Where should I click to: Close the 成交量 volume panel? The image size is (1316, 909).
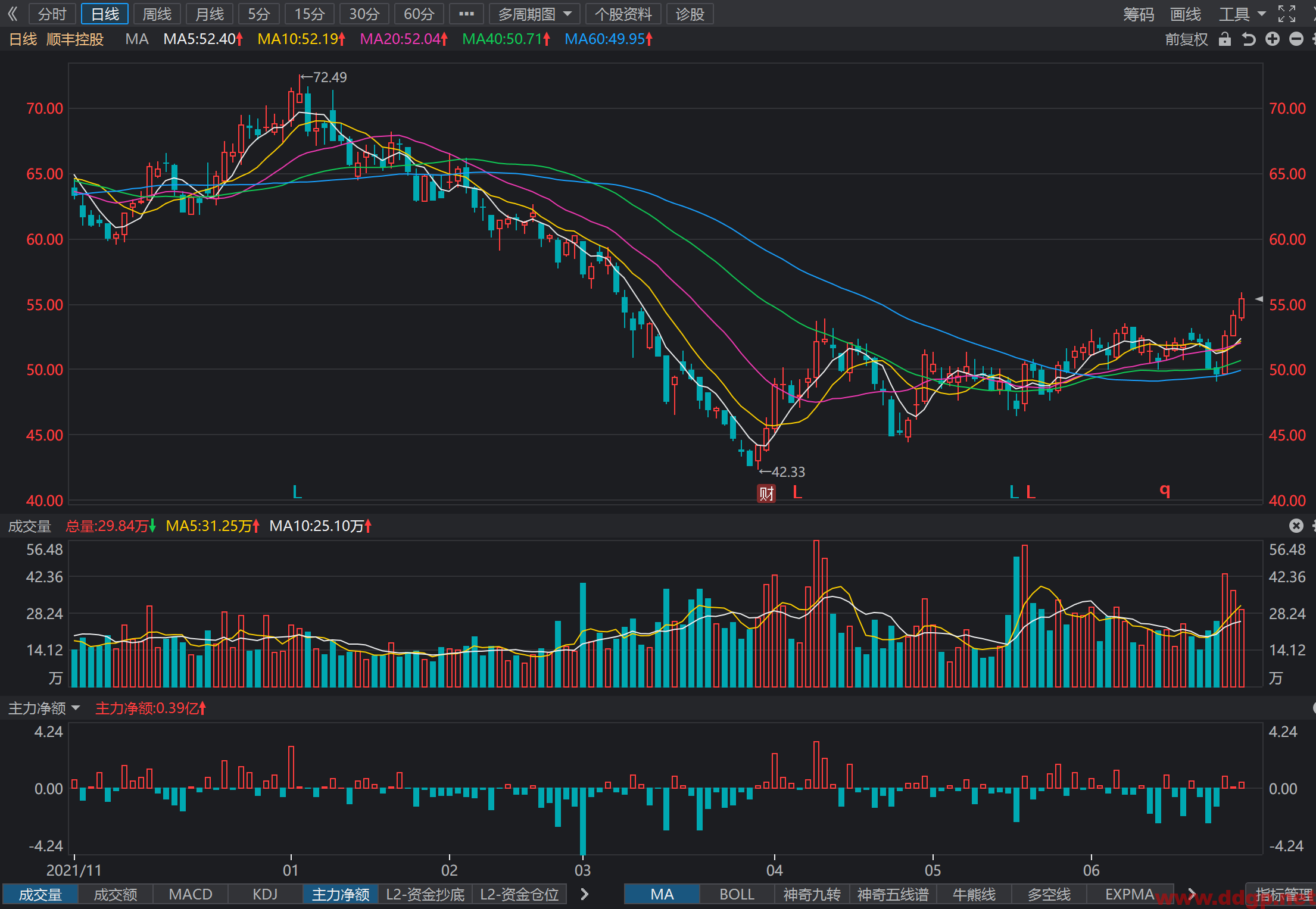(x=1296, y=526)
